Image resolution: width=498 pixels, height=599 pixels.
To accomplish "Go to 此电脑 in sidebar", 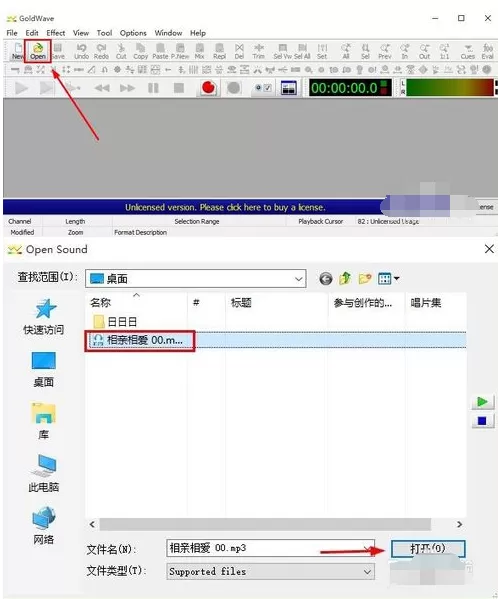I will click(x=44, y=473).
